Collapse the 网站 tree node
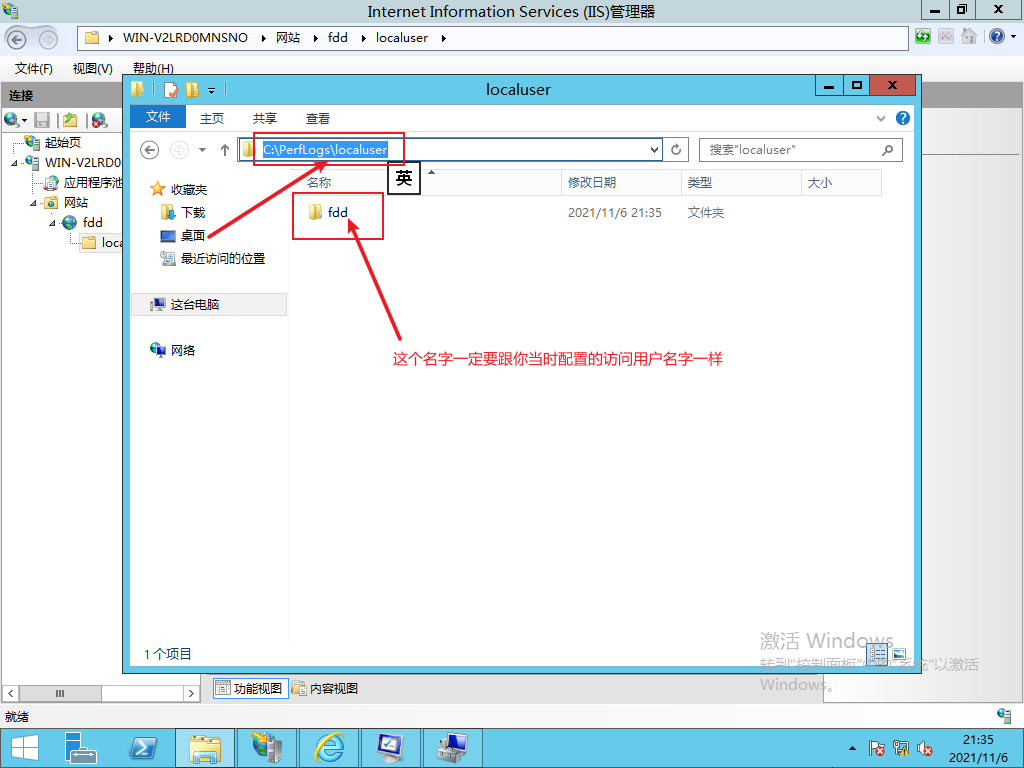1024x768 pixels. point(33,203)
